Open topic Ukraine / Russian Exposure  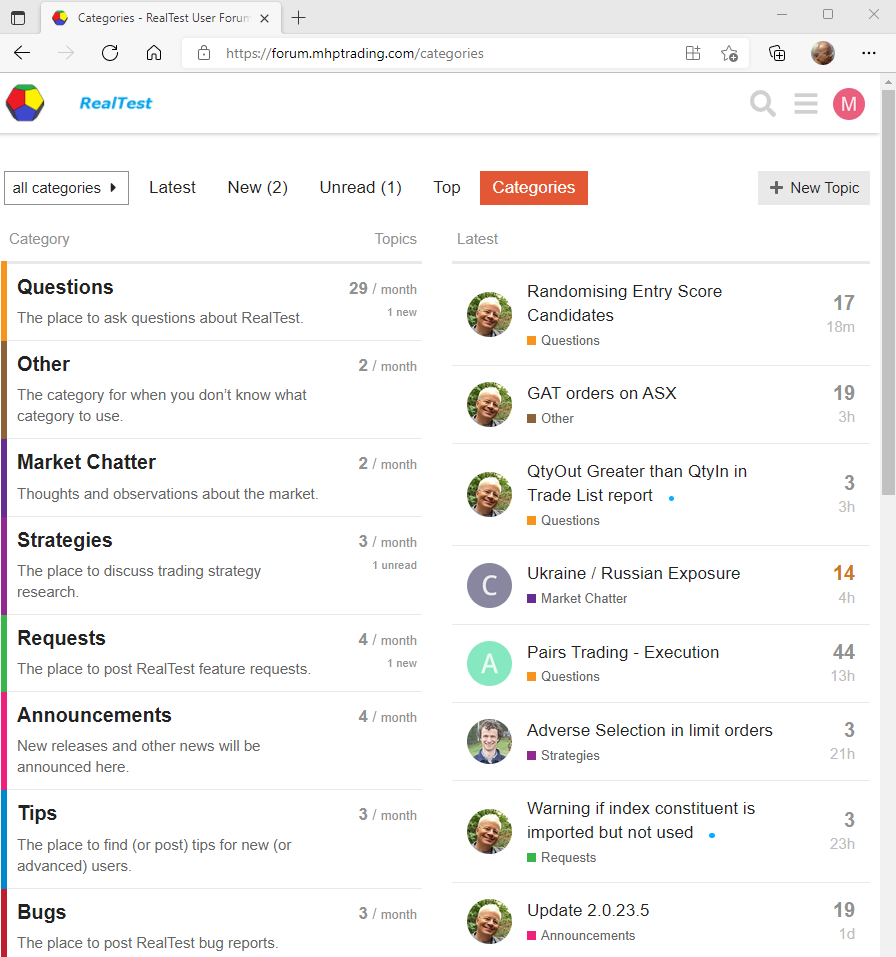(633, 574)
